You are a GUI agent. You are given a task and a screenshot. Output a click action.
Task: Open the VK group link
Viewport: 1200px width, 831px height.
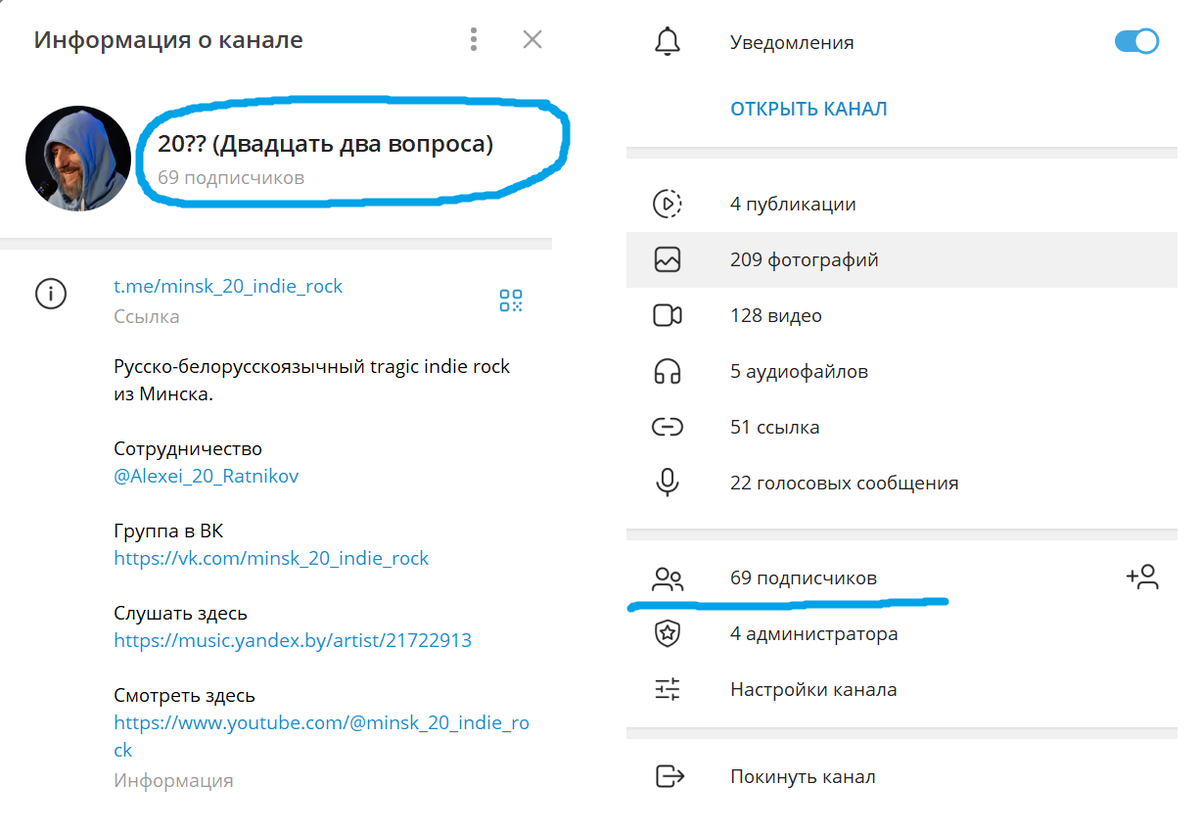tap(271, 557)
